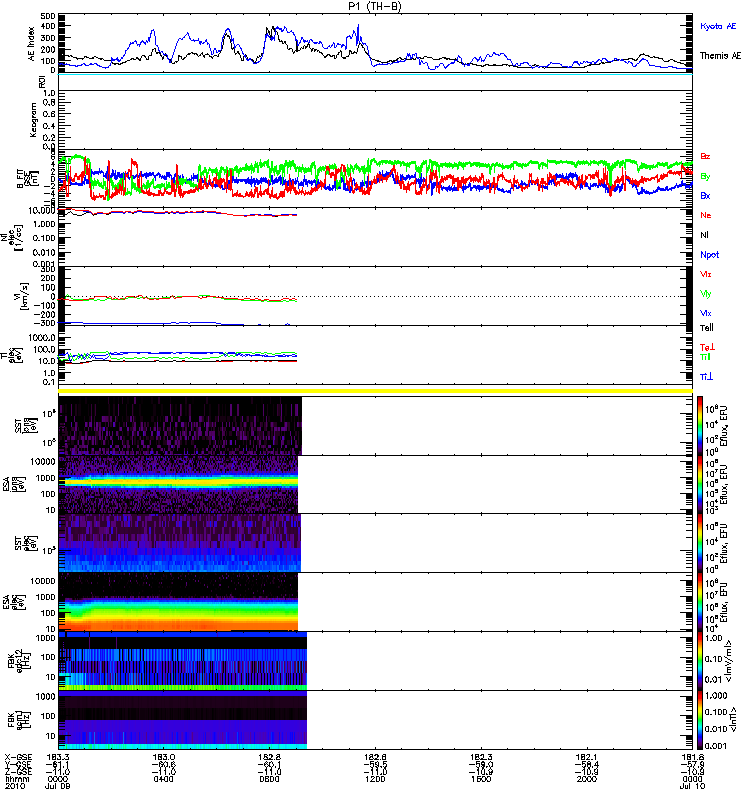Click the X-GSE value 182.1

[586, 758]
